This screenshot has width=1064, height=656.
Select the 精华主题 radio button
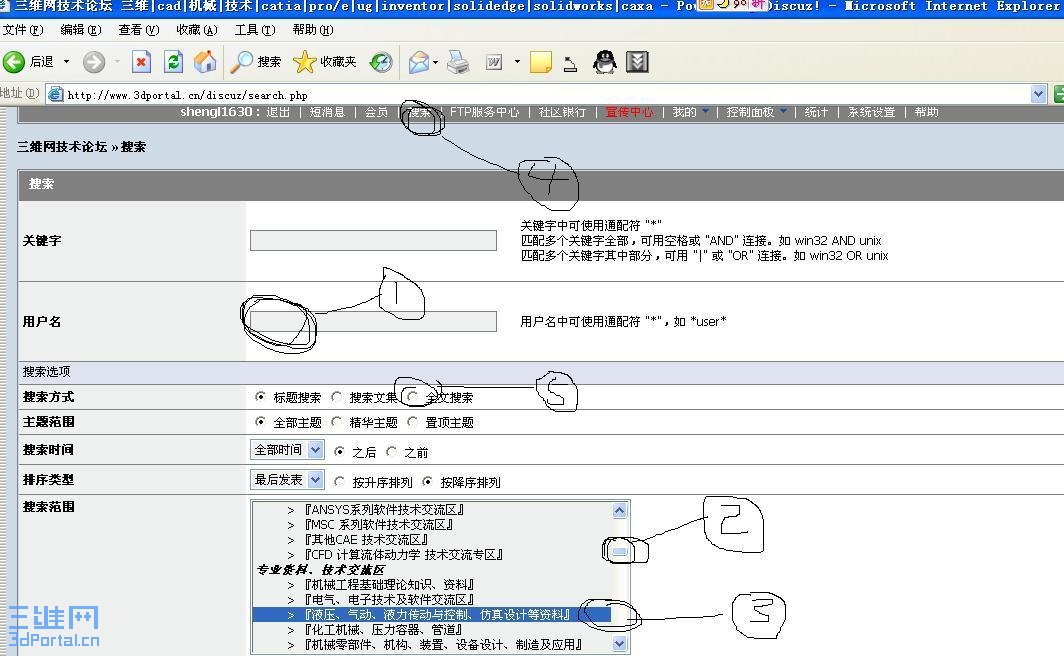point(337,421)
